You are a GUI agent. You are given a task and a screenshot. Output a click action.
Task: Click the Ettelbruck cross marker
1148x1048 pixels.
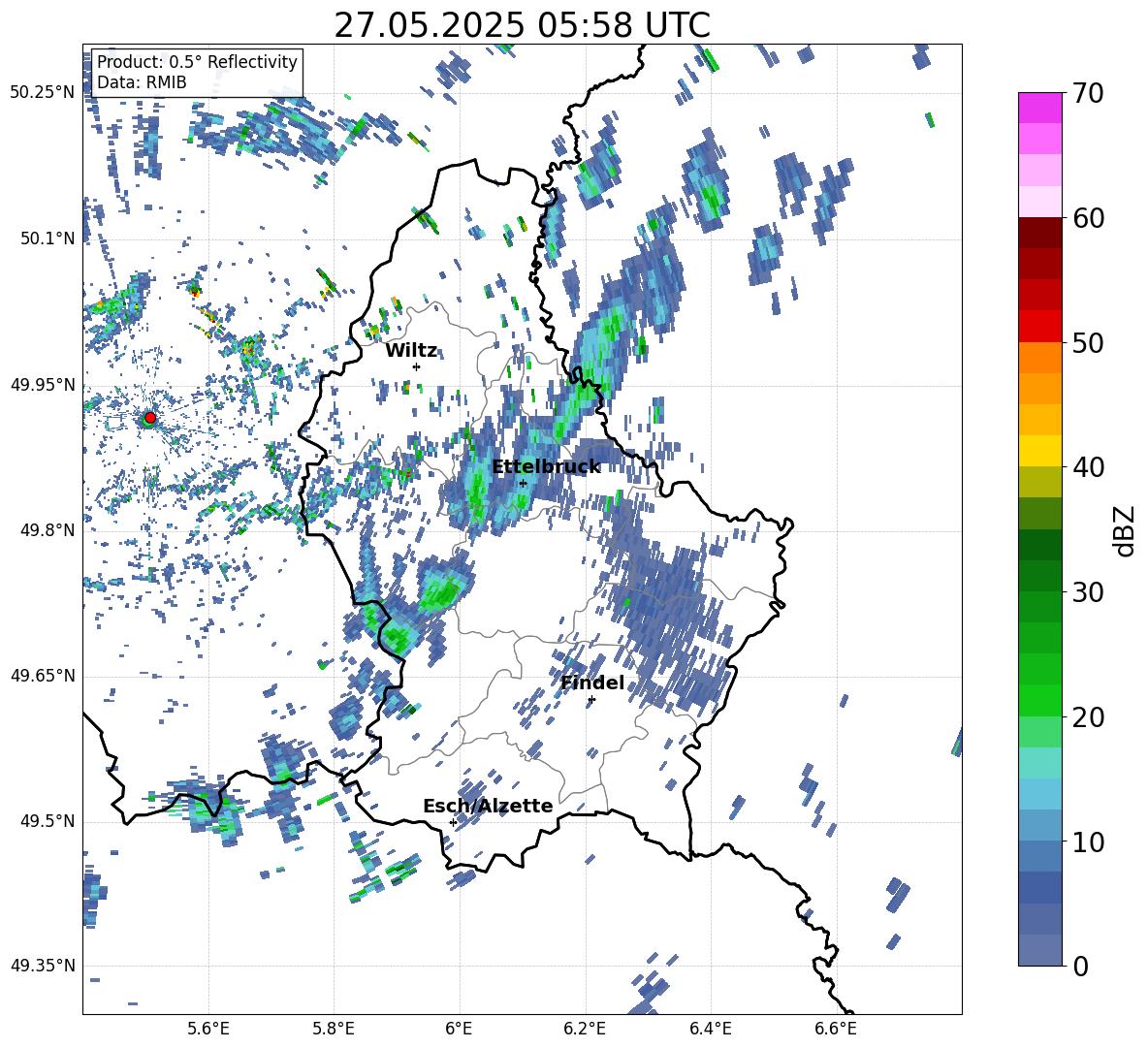coord(523,483)
